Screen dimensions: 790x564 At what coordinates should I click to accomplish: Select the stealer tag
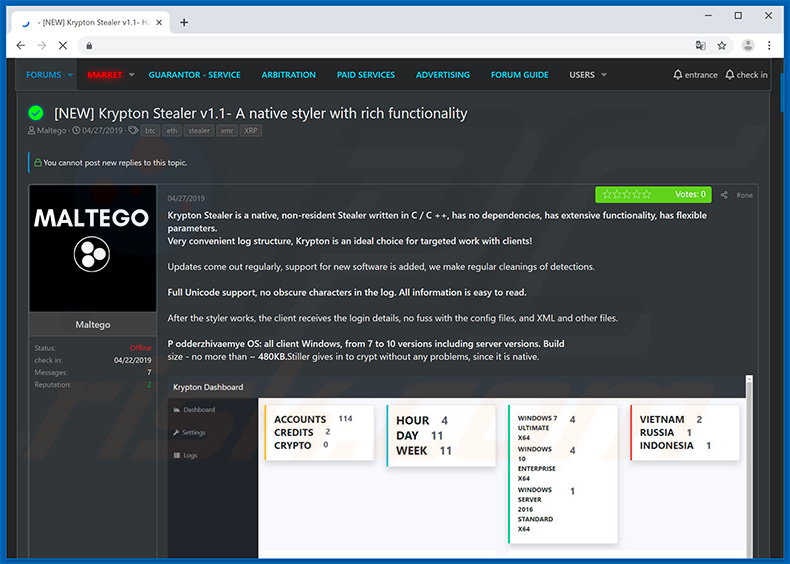click(199, 131)
